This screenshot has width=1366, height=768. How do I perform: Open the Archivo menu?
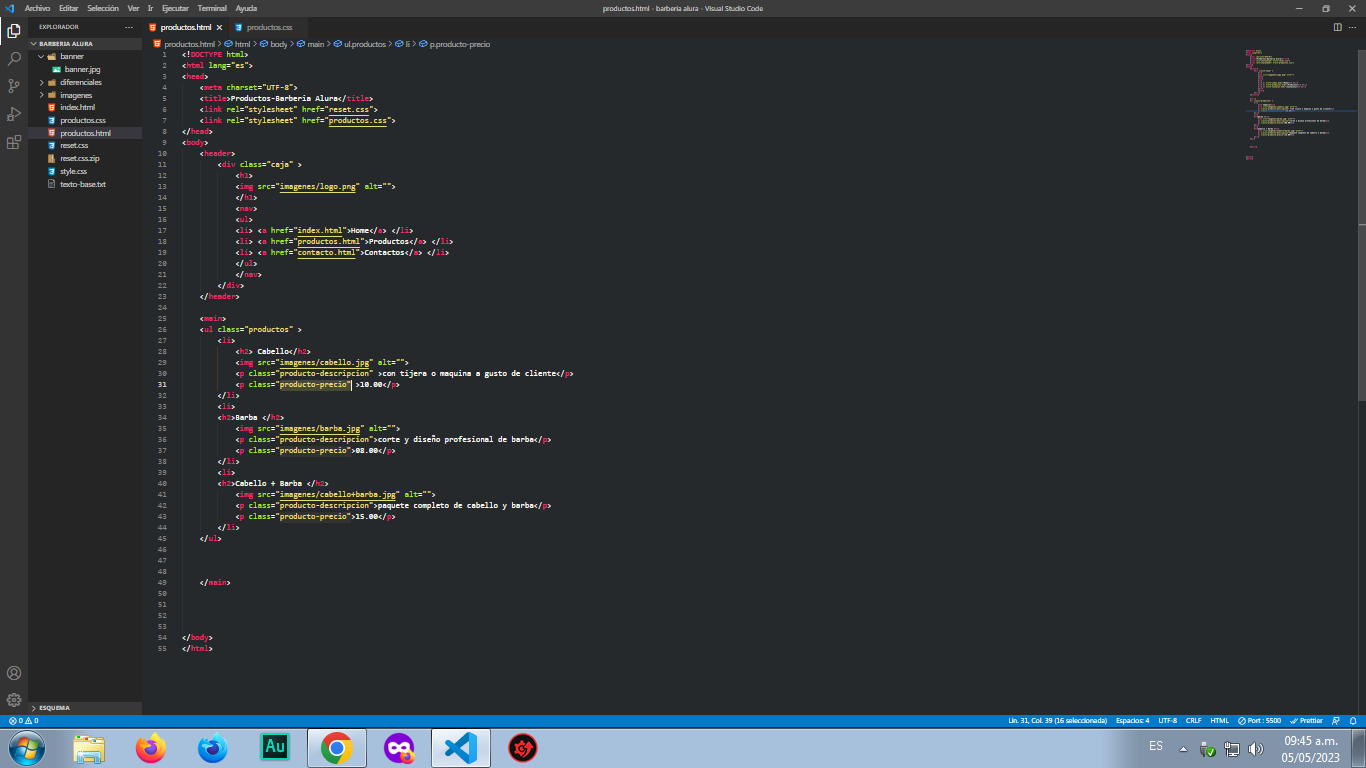coord(38,8)
